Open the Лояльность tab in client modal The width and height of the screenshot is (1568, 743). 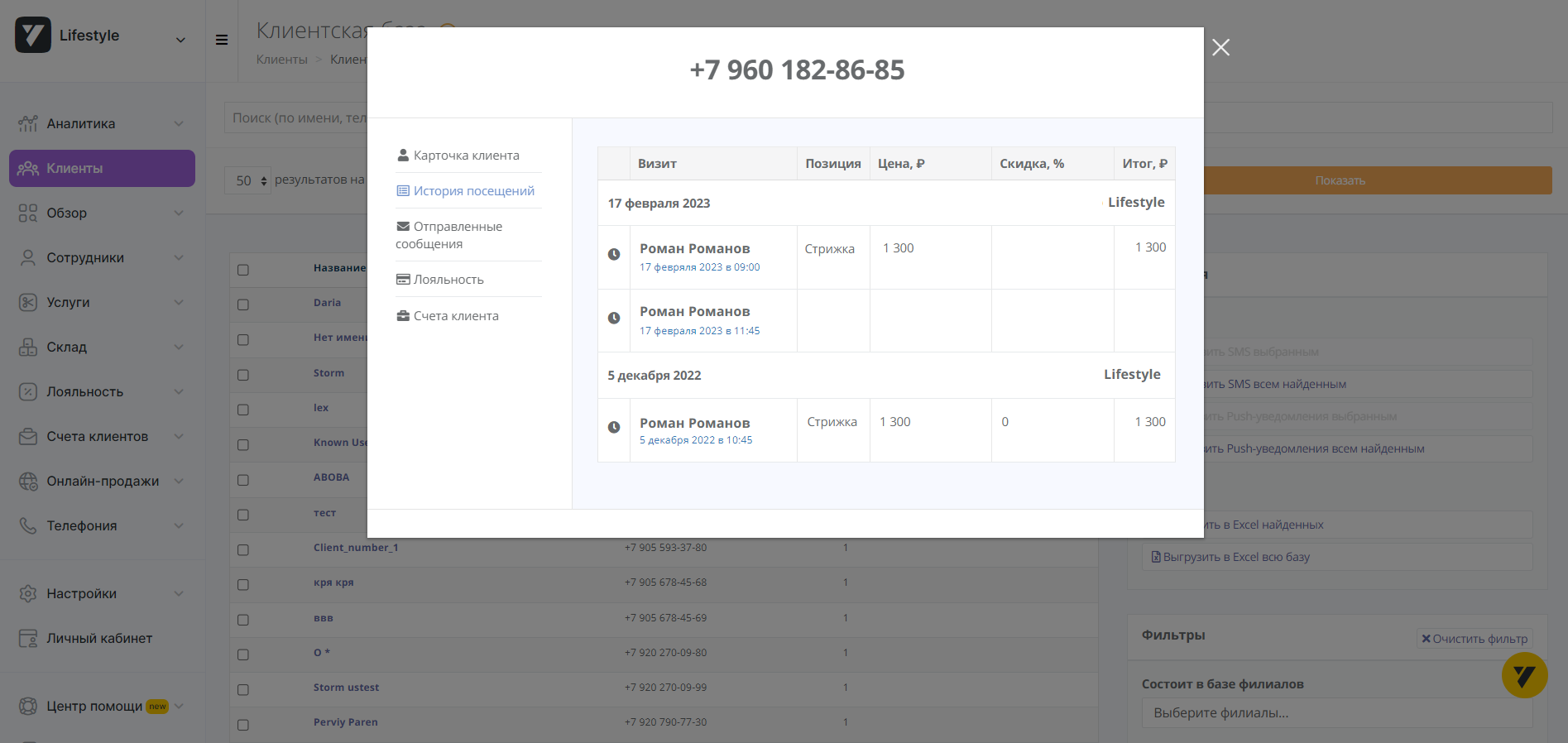pyautogui.click(x=448, y=280)
